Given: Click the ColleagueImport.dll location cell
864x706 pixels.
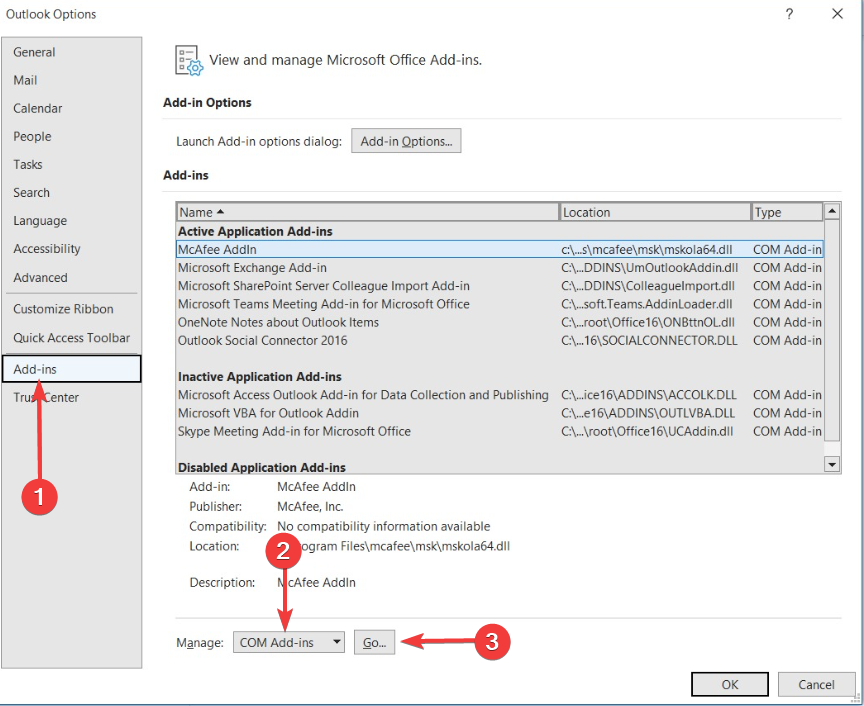Looking at the screenshot, I should click(x=648, y=286).
